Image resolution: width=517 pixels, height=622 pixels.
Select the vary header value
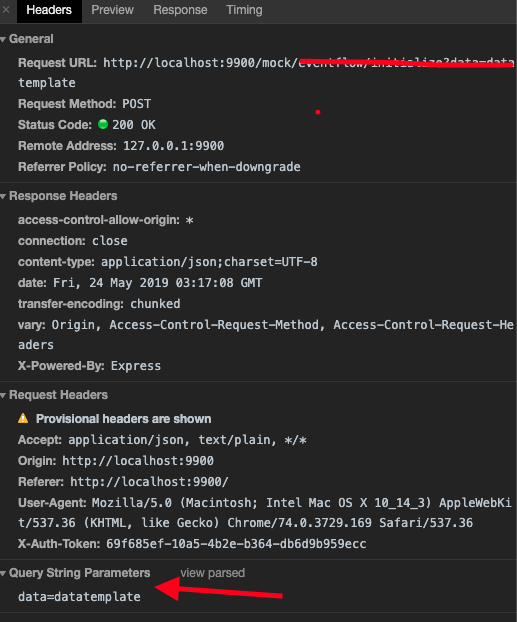266,335
